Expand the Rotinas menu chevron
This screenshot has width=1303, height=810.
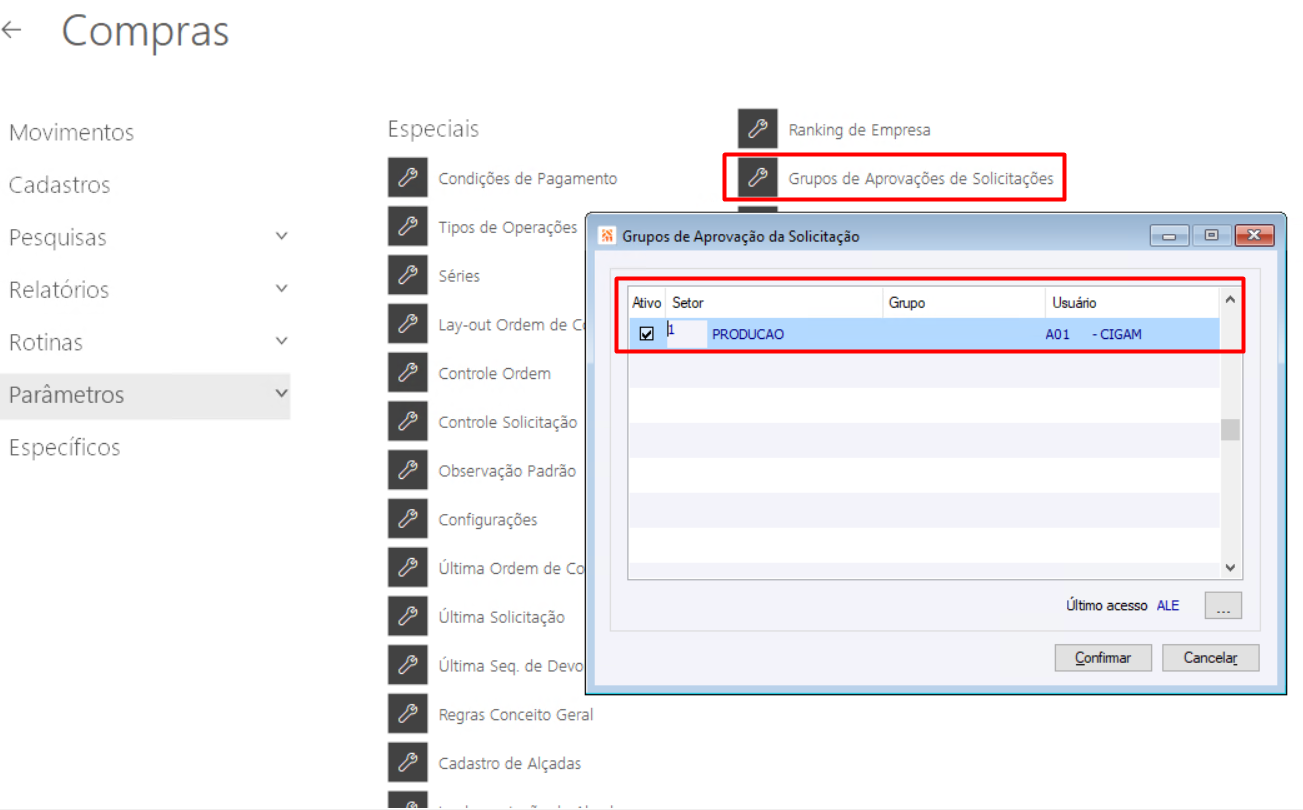[282, 342]
